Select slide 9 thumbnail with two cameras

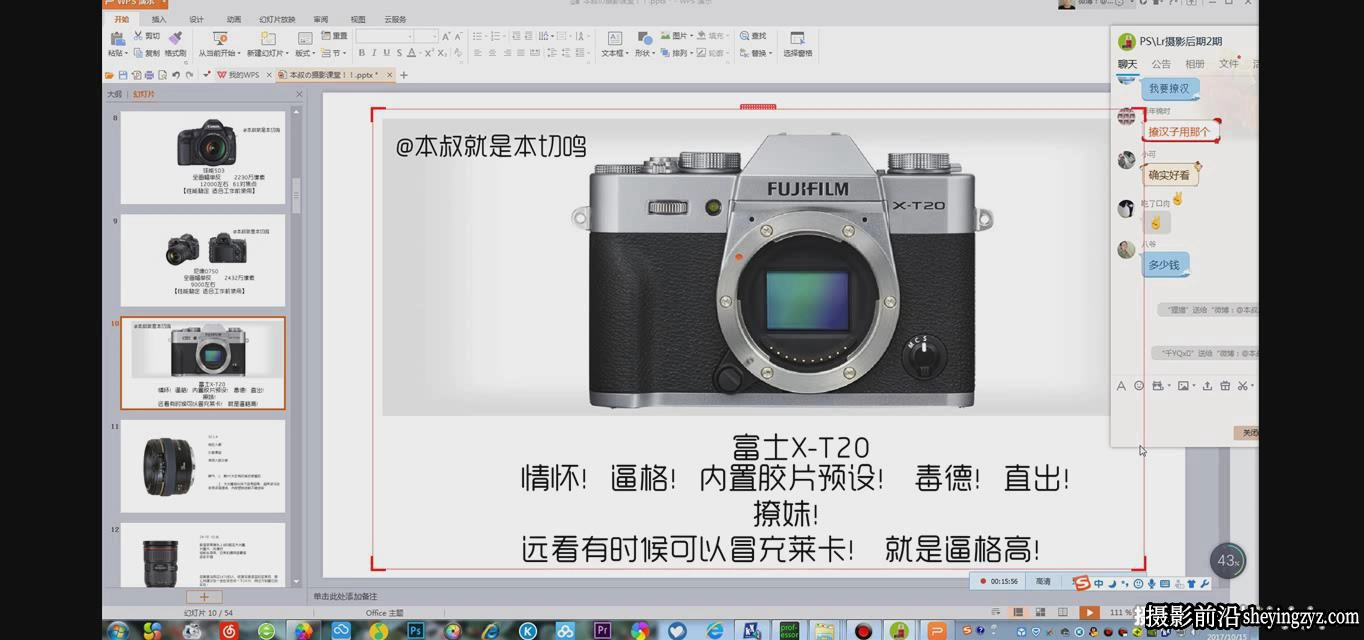tap(203, 260)
